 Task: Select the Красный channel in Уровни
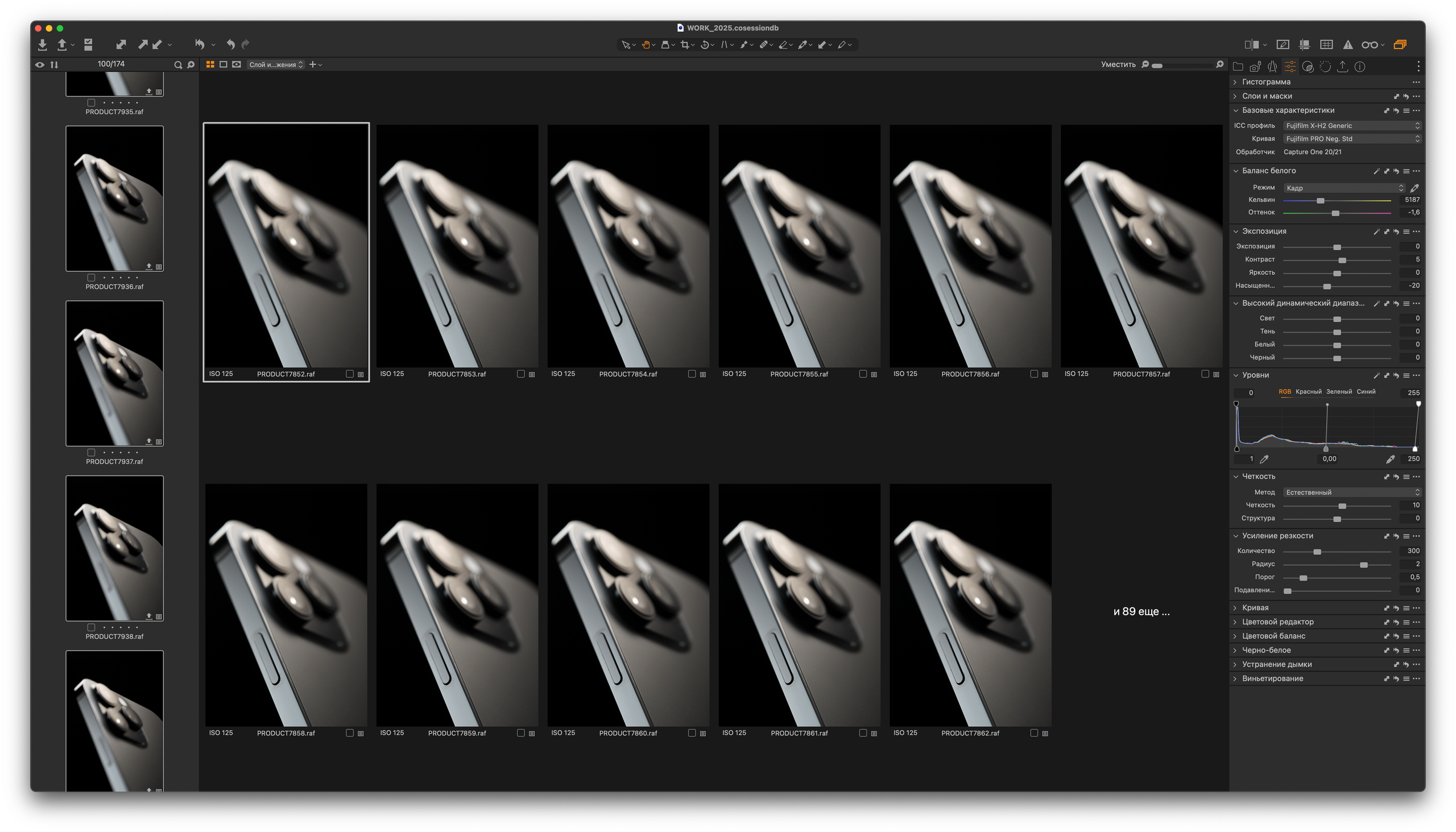coord(1309,392)
